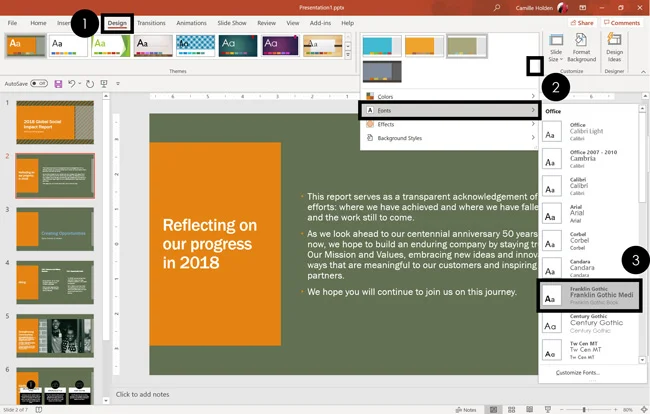The height and width of the screenshot is (414, 650).
Task: Expand the Themes gallery More arrow
Action: (x=348, y=55)
